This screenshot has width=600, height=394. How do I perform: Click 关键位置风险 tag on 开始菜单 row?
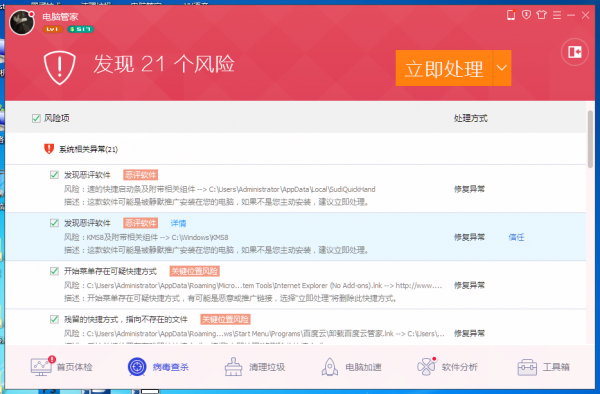(194, 271)
